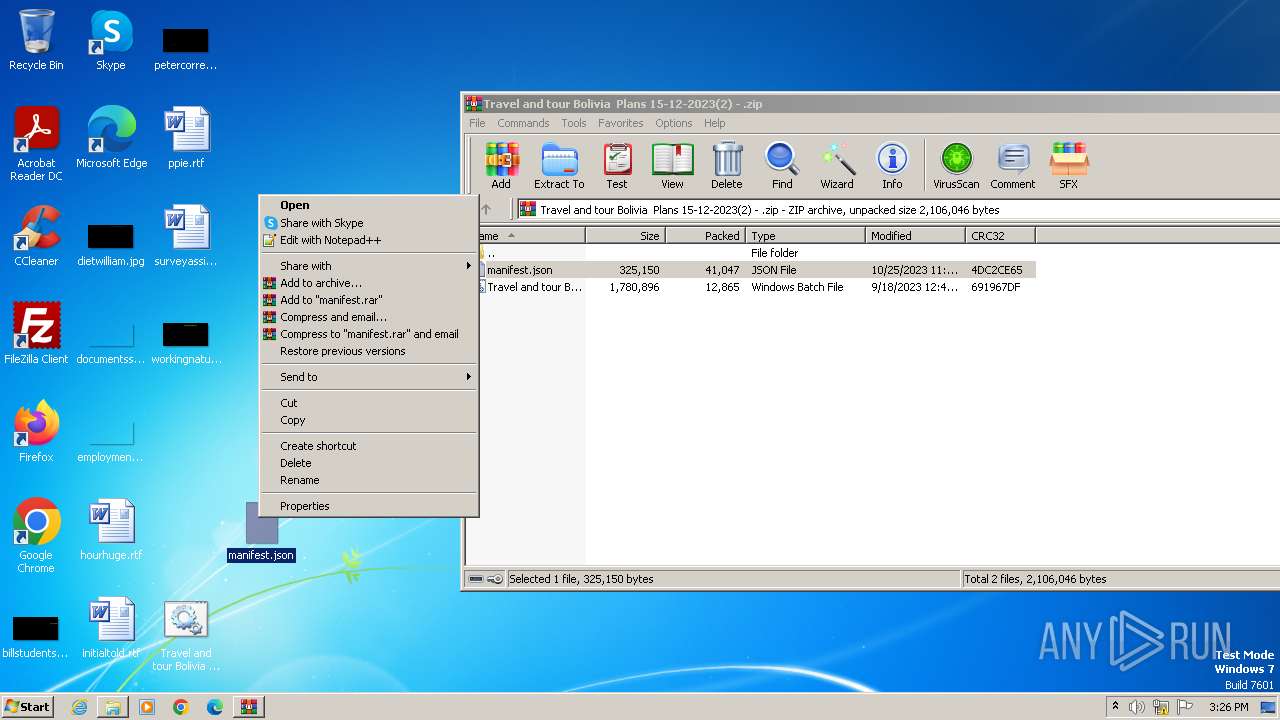
Task: Select the Travel and tour B... batch file row
Action: click(756, 287)
